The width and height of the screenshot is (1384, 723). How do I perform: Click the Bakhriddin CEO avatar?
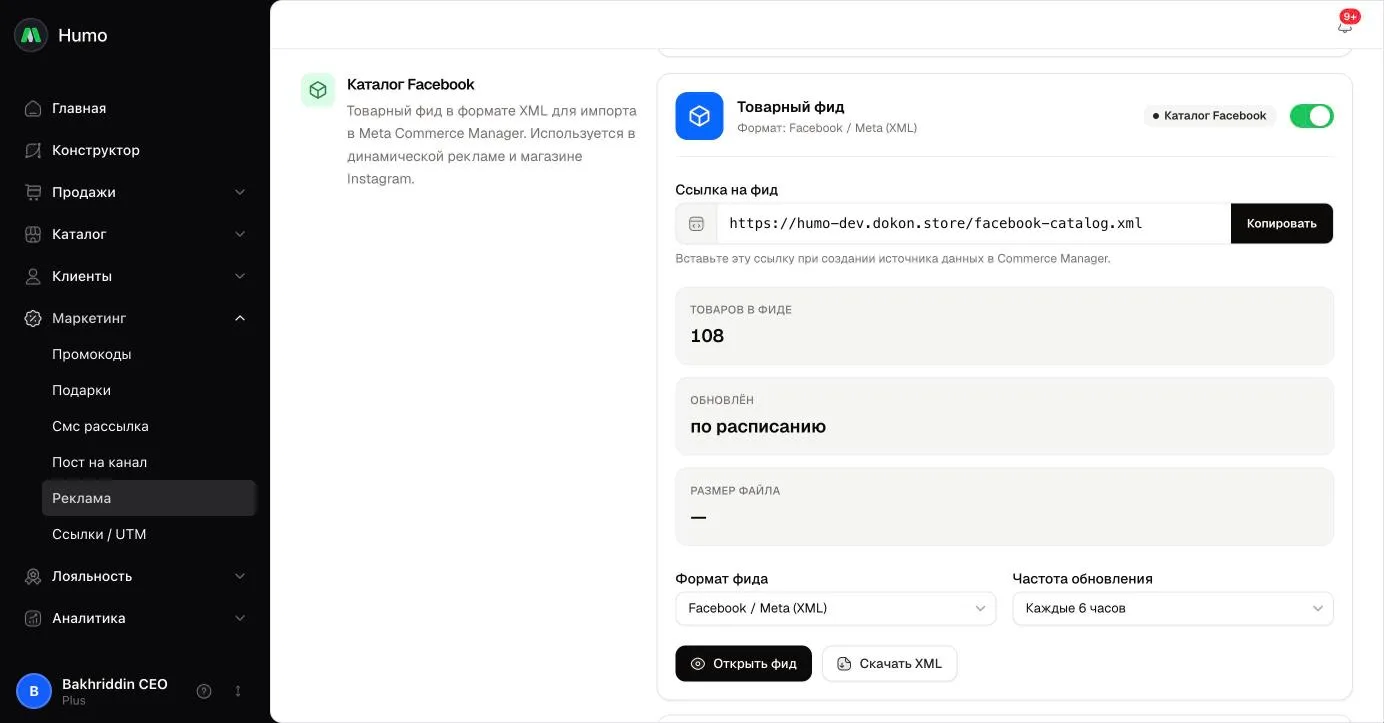34,691
